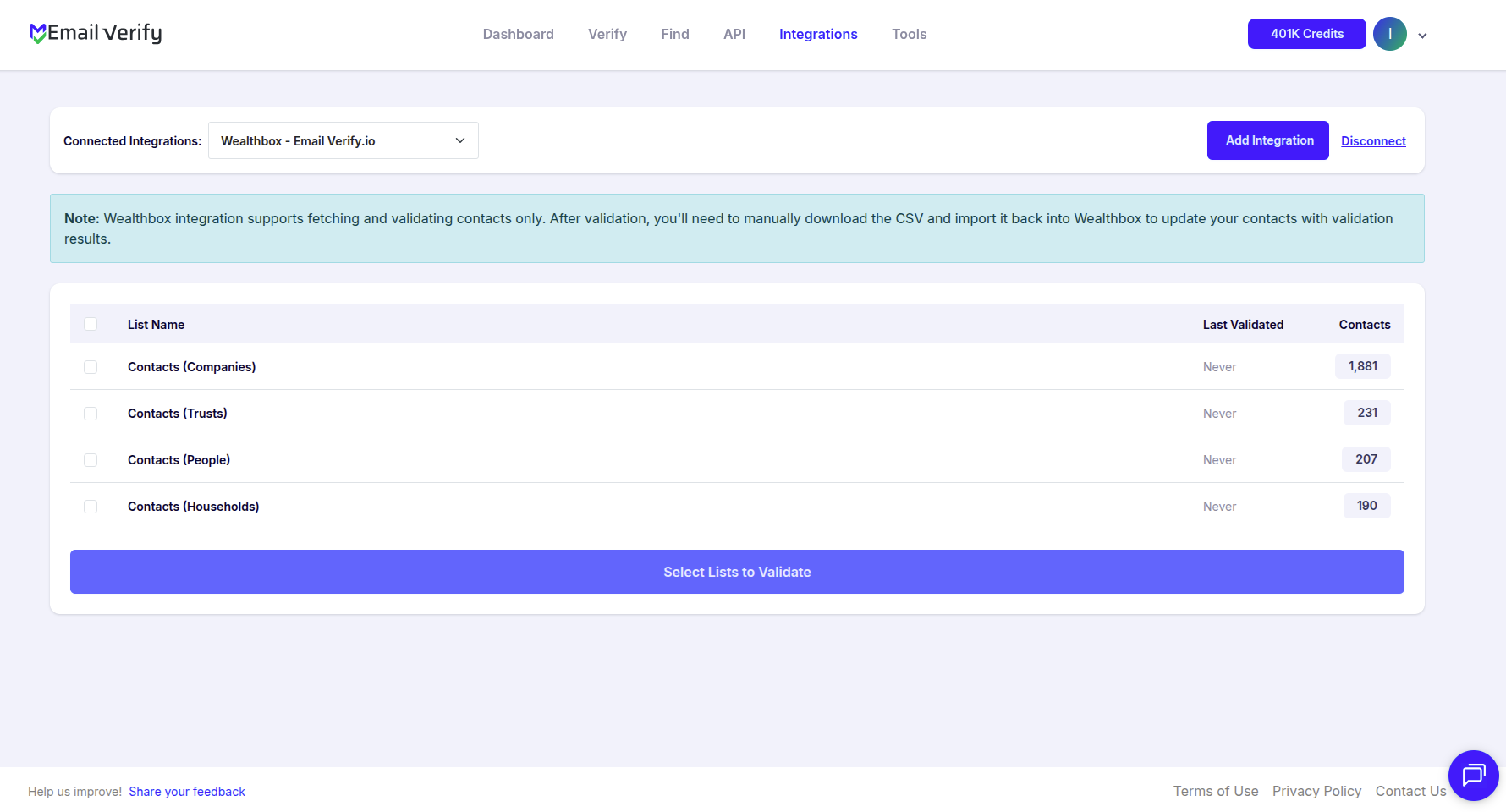
Task: Navigate to the Find page
Action: tap(675, 34)
